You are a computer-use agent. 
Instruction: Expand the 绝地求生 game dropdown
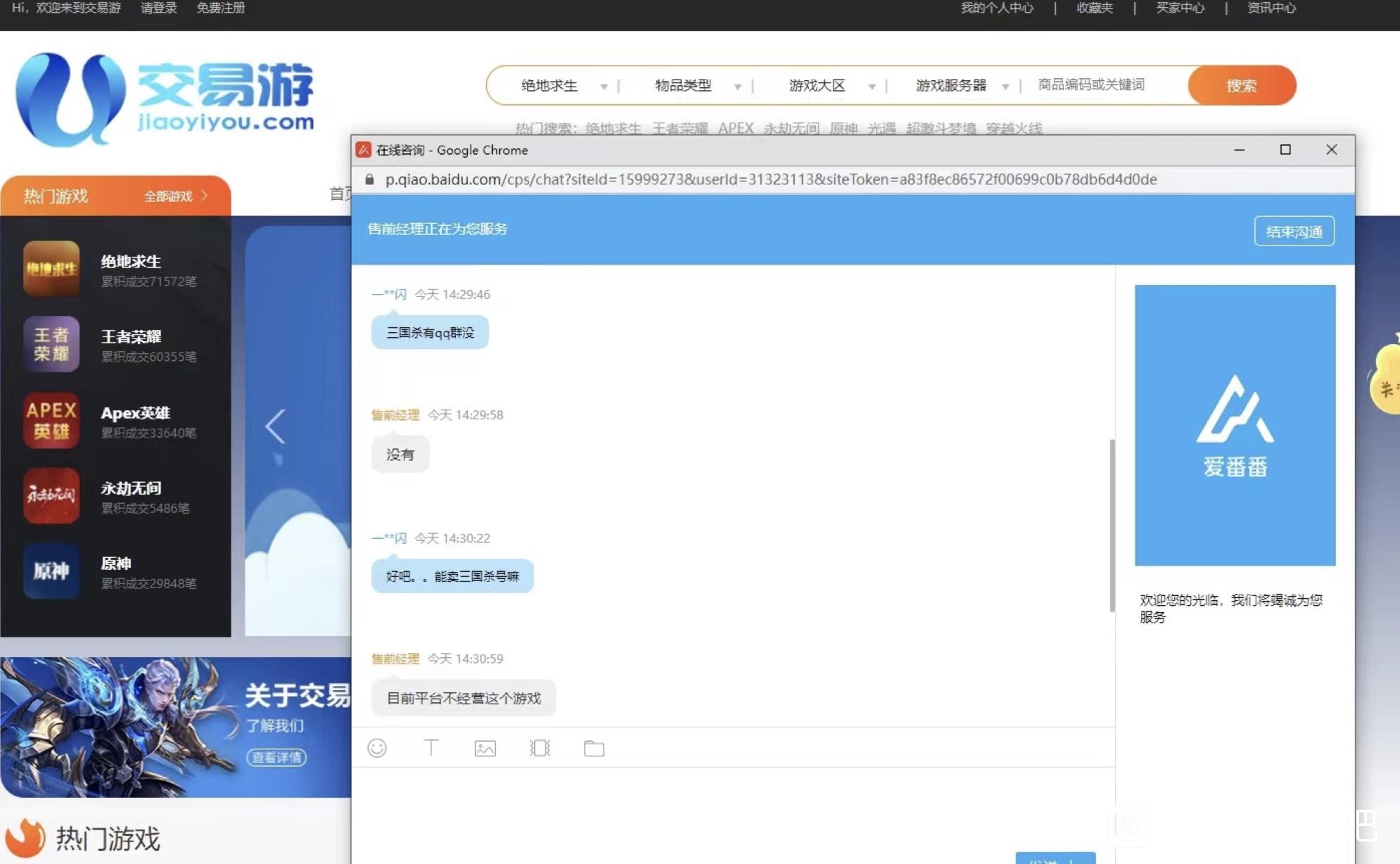(563, 86)
